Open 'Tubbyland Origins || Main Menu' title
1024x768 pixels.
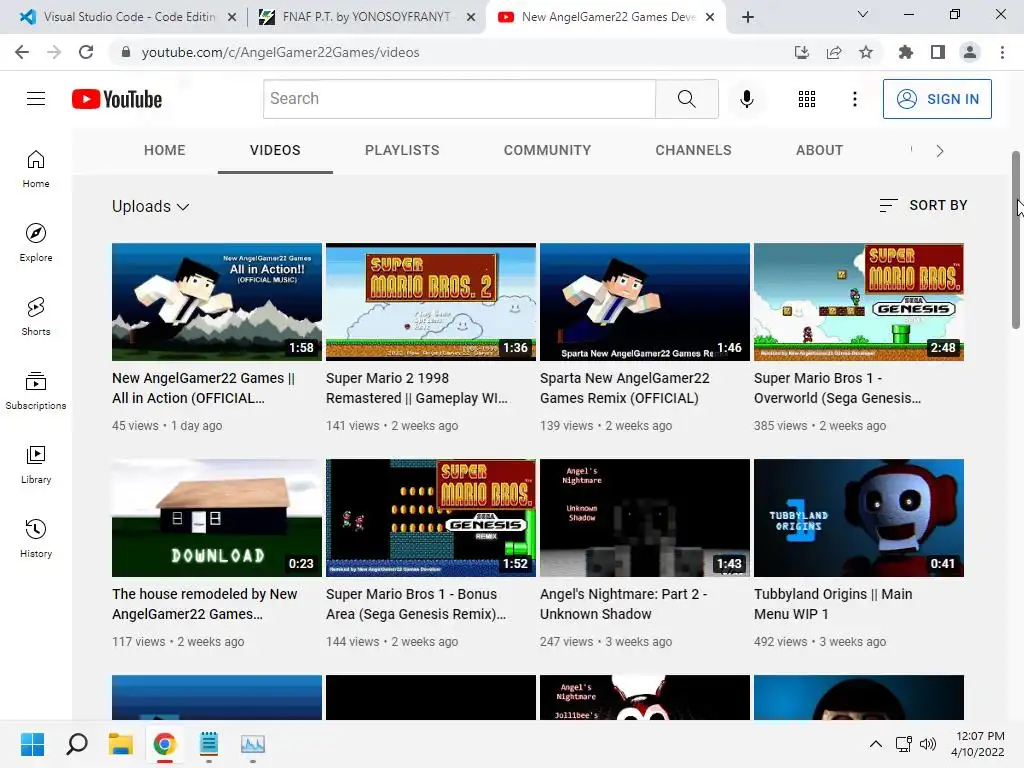click(833, 604)
